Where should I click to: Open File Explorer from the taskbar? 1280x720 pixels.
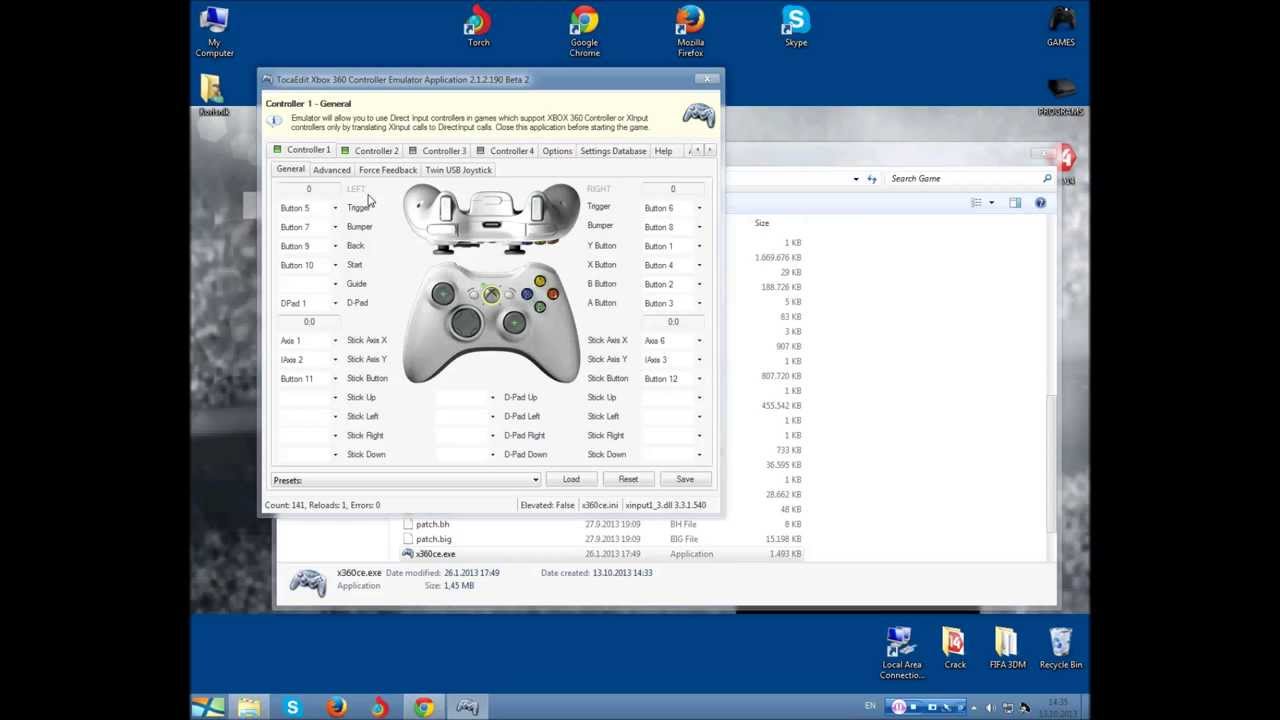click(x=249, y=708)
